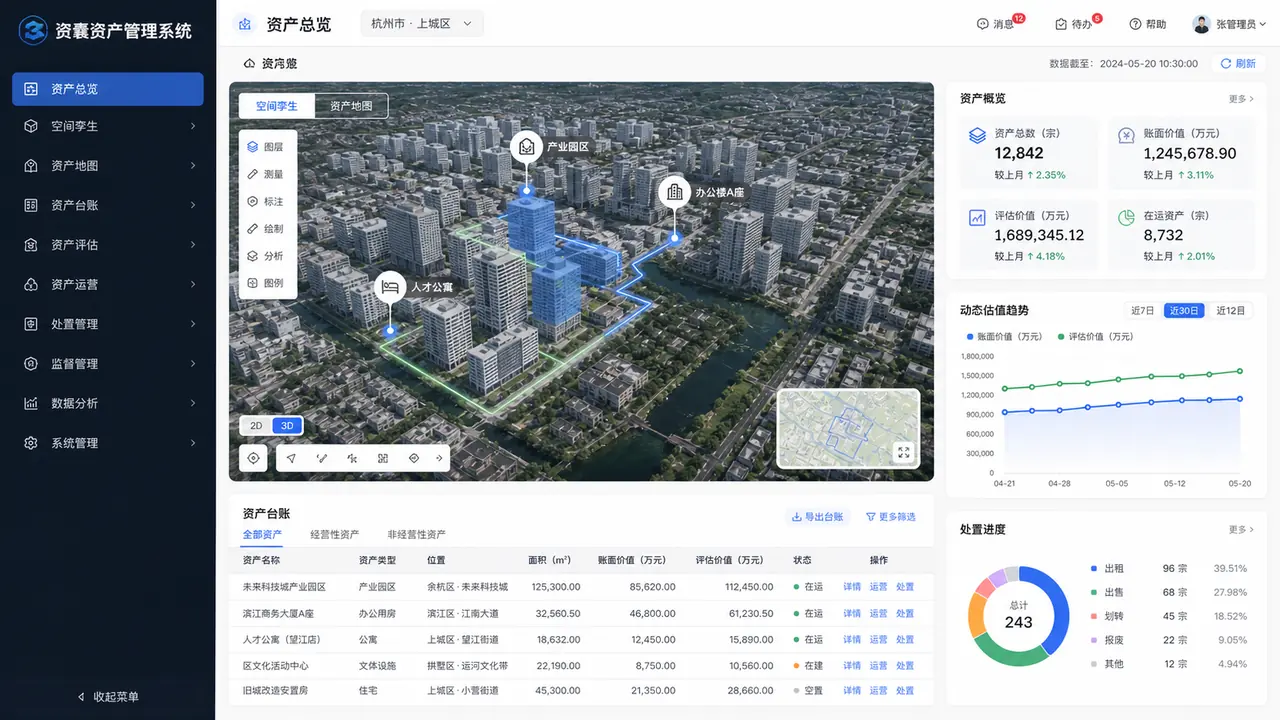1280x720 pixels.
Task: Expand the 资产运营 sidebar submenu chevron
Action: [193, 285]
